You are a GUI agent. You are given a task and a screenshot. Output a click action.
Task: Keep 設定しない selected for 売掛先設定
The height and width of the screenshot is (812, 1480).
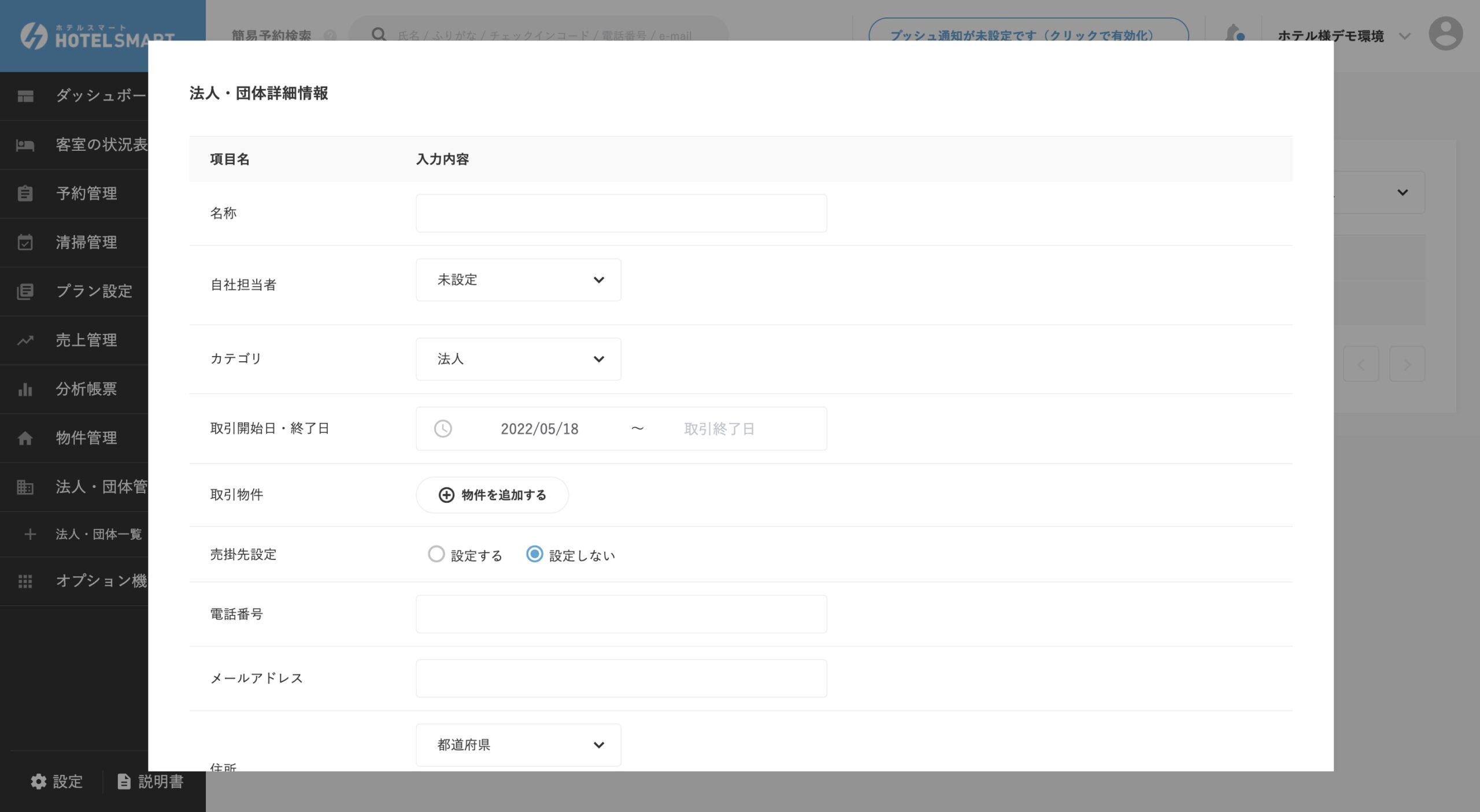pos(535,554)
